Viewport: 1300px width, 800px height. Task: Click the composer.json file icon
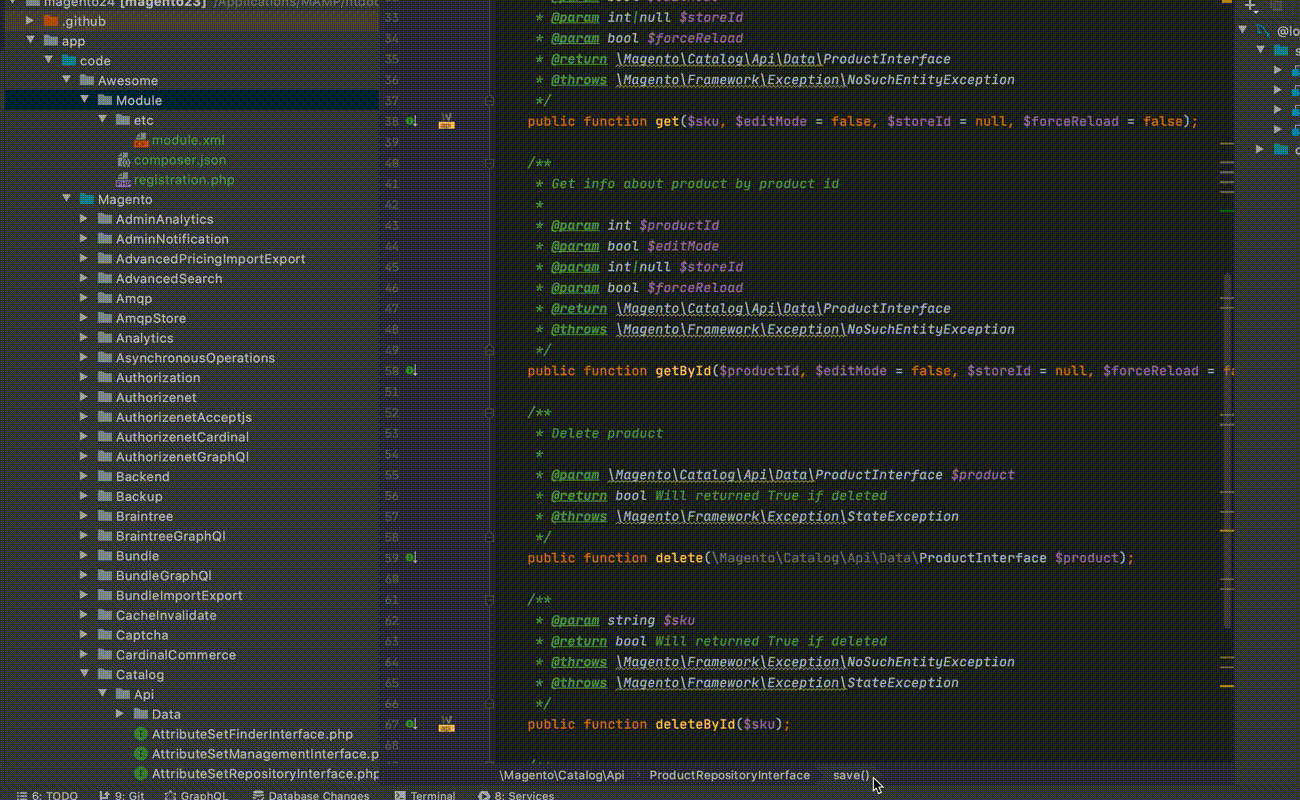(123, 160)
